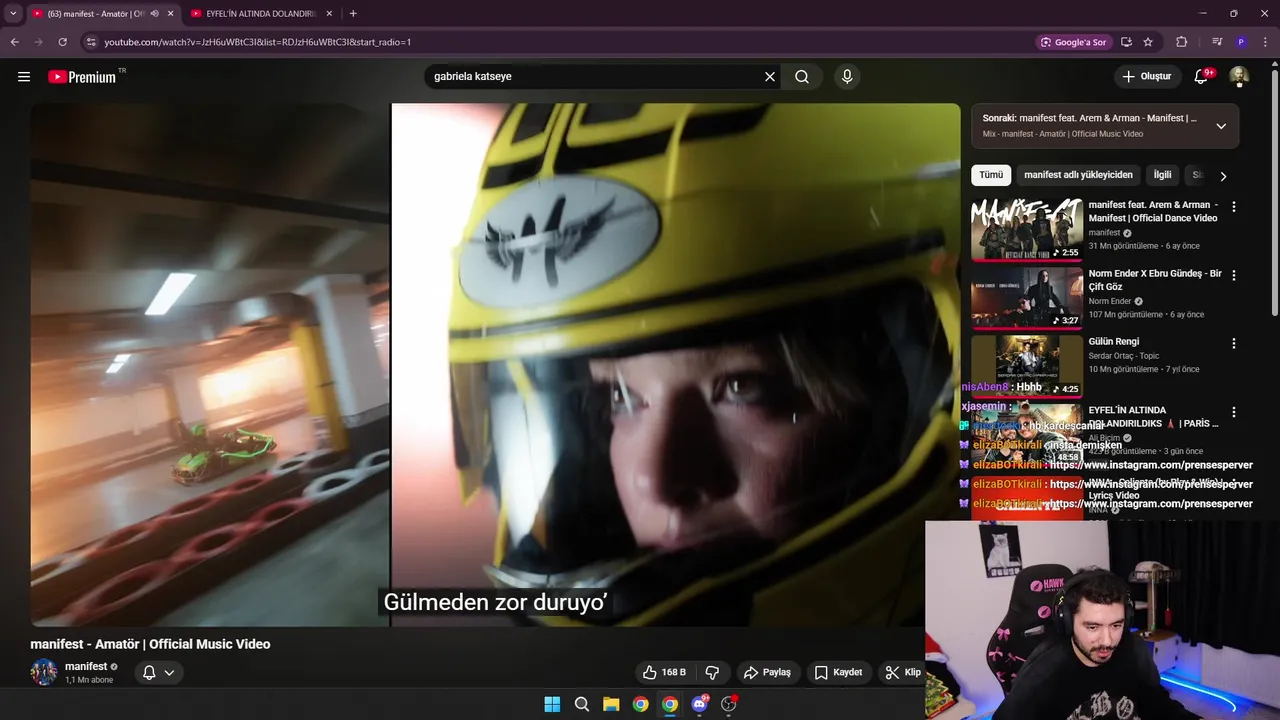Close the manifest Amatör tab
Image resolution: width=1280 pixels, height=720 pixels.
tap(170, 14)
